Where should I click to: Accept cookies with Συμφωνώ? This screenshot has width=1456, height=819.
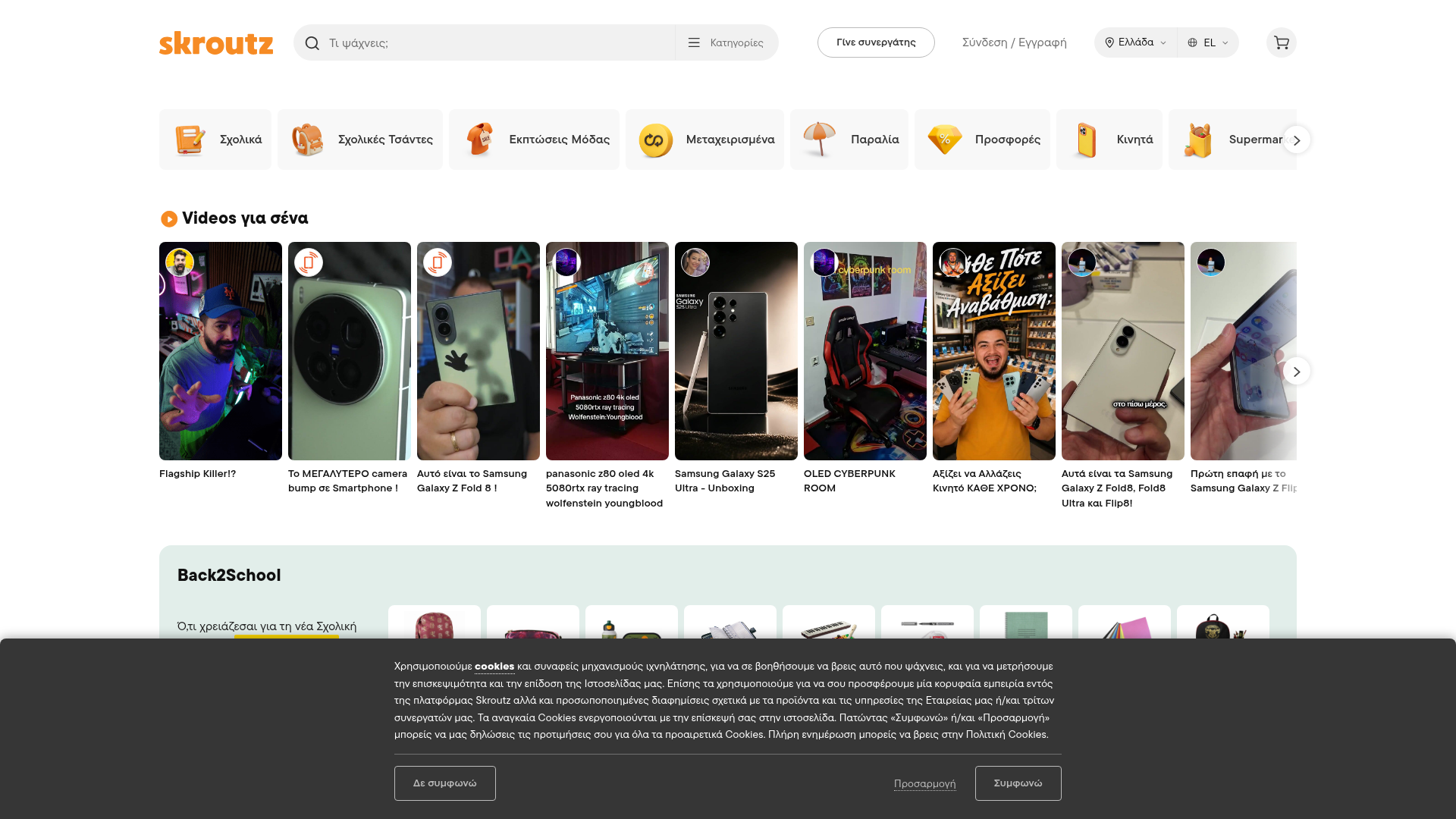[1018, 783]
